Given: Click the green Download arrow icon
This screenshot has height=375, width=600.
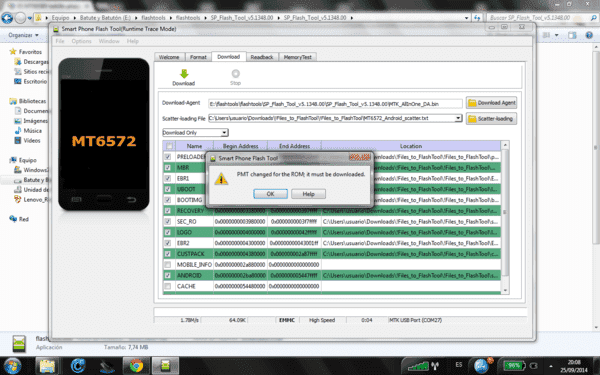Looking at the screenshot, I should [x=184, y=74].
